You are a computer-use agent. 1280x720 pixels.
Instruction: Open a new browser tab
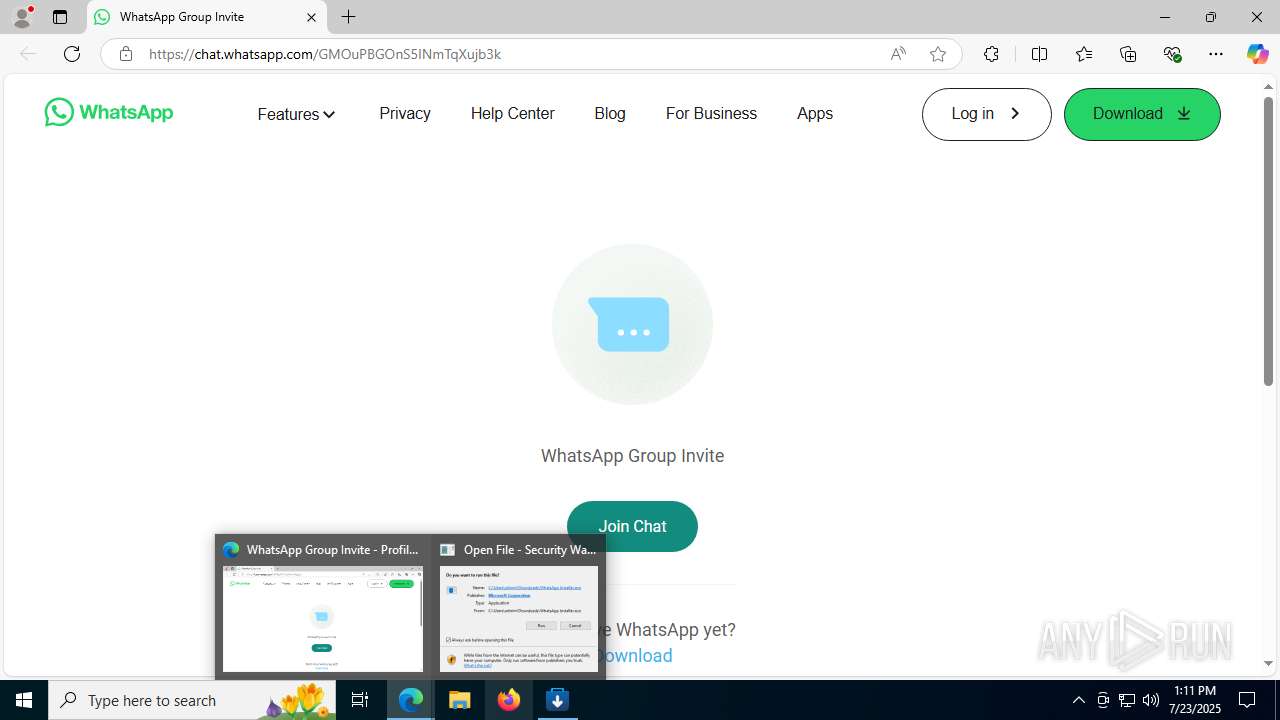[x=348, y=17]
